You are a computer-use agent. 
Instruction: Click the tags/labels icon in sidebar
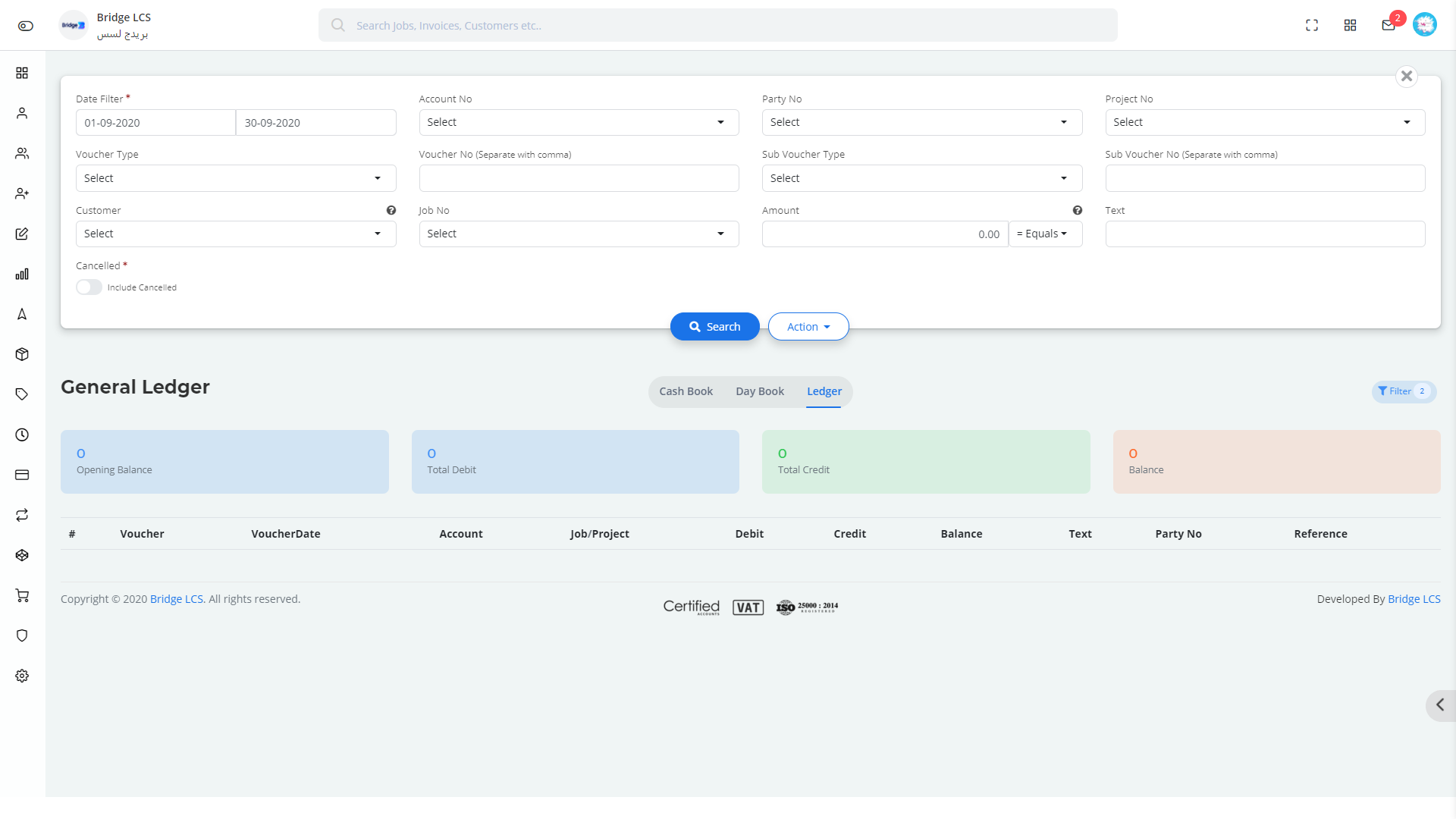coord(22,394)
